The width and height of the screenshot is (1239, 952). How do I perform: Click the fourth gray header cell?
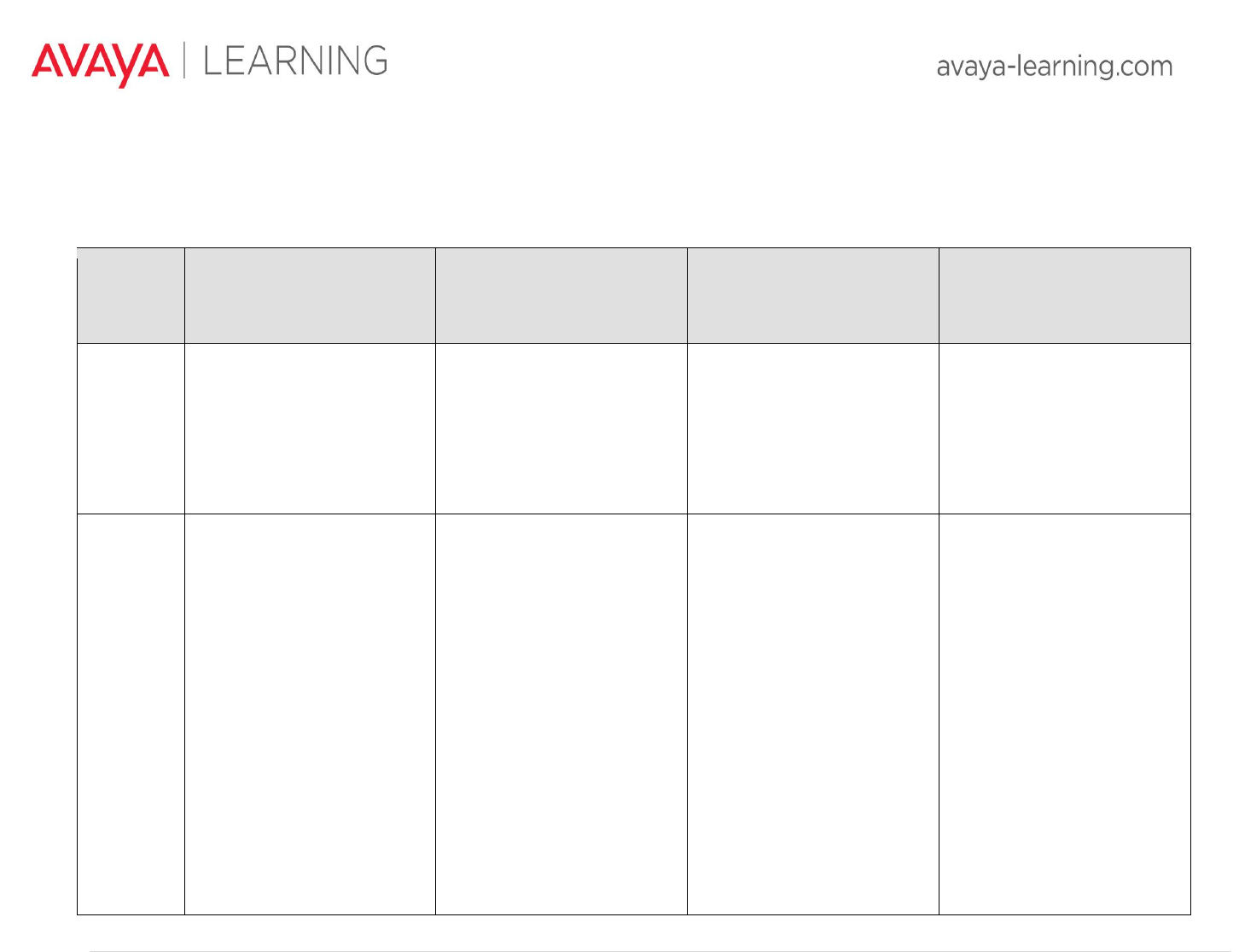click(812, 295)
